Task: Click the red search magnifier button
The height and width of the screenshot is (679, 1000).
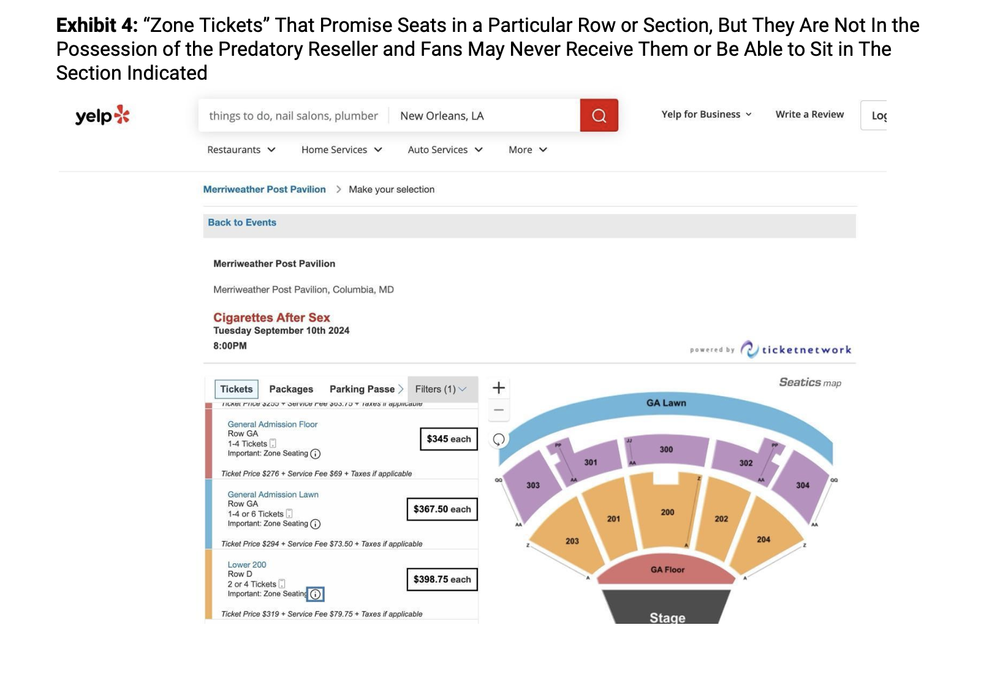Action: pos(599,116)
